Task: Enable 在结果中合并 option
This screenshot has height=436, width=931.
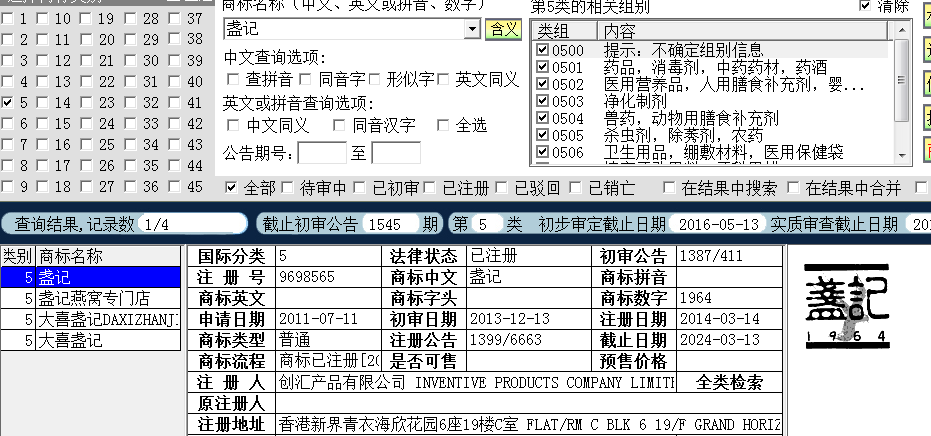Action: point(793,188)
